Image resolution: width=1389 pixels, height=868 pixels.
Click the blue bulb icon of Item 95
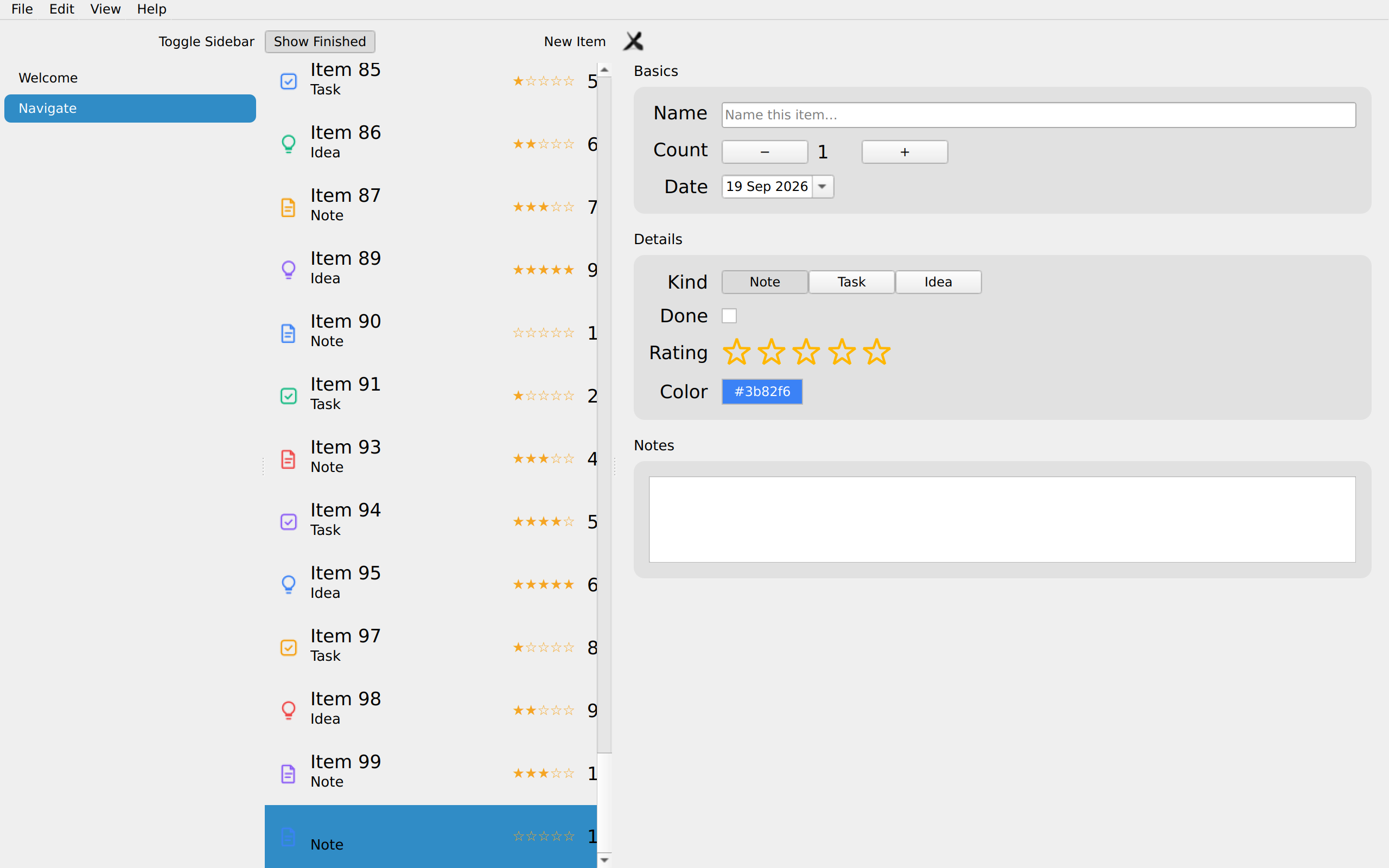pyautogui.click(x=288, y=584)
